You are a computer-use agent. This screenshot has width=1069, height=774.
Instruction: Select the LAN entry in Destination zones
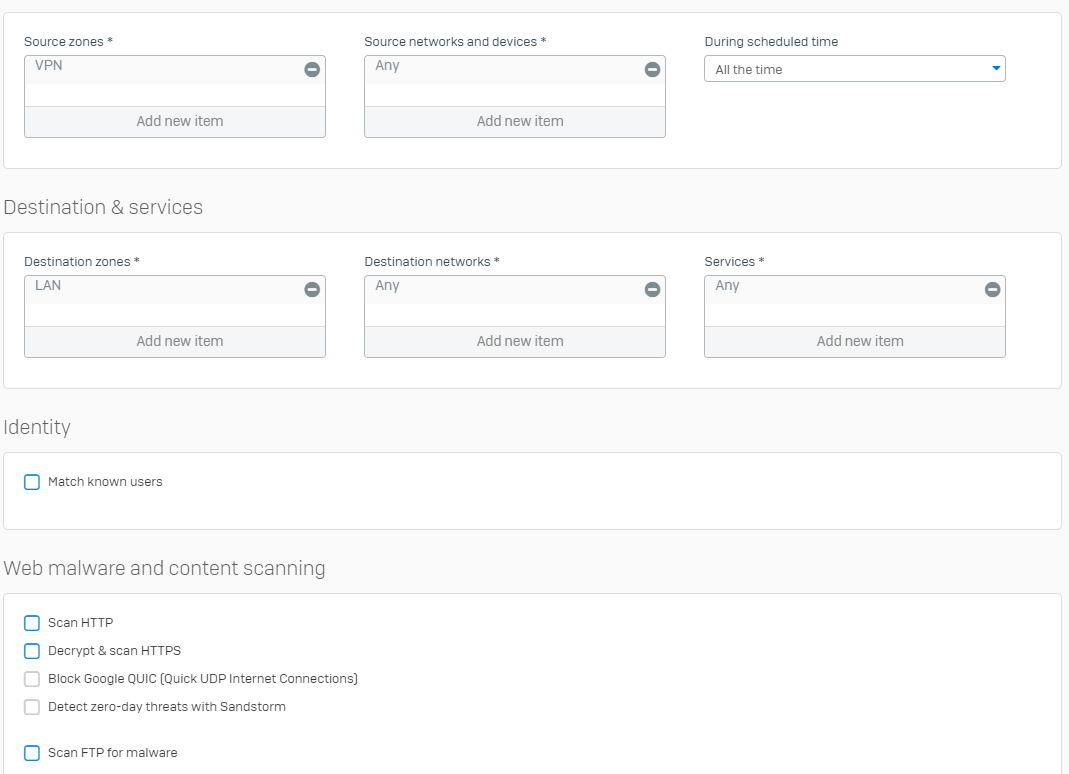(48, 286)
